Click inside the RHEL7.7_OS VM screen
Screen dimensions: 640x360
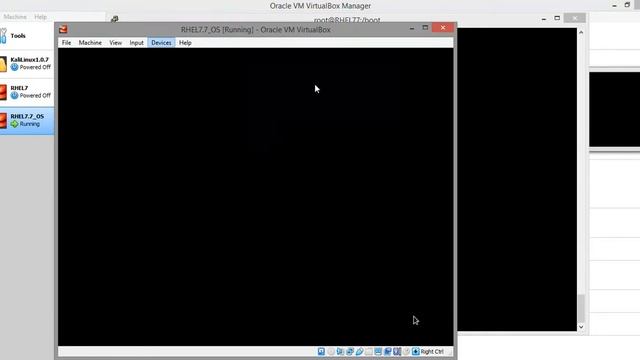pos(256,197)
